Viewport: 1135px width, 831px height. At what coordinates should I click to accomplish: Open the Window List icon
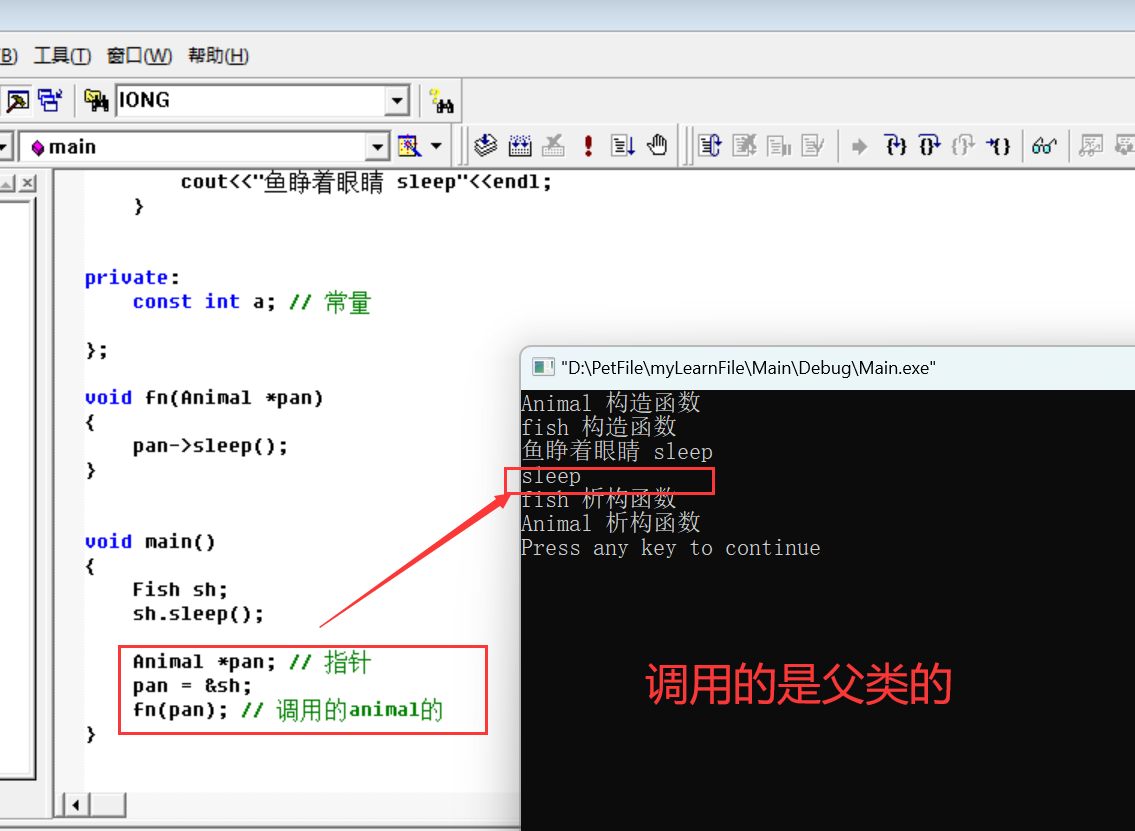click(50, 101)
